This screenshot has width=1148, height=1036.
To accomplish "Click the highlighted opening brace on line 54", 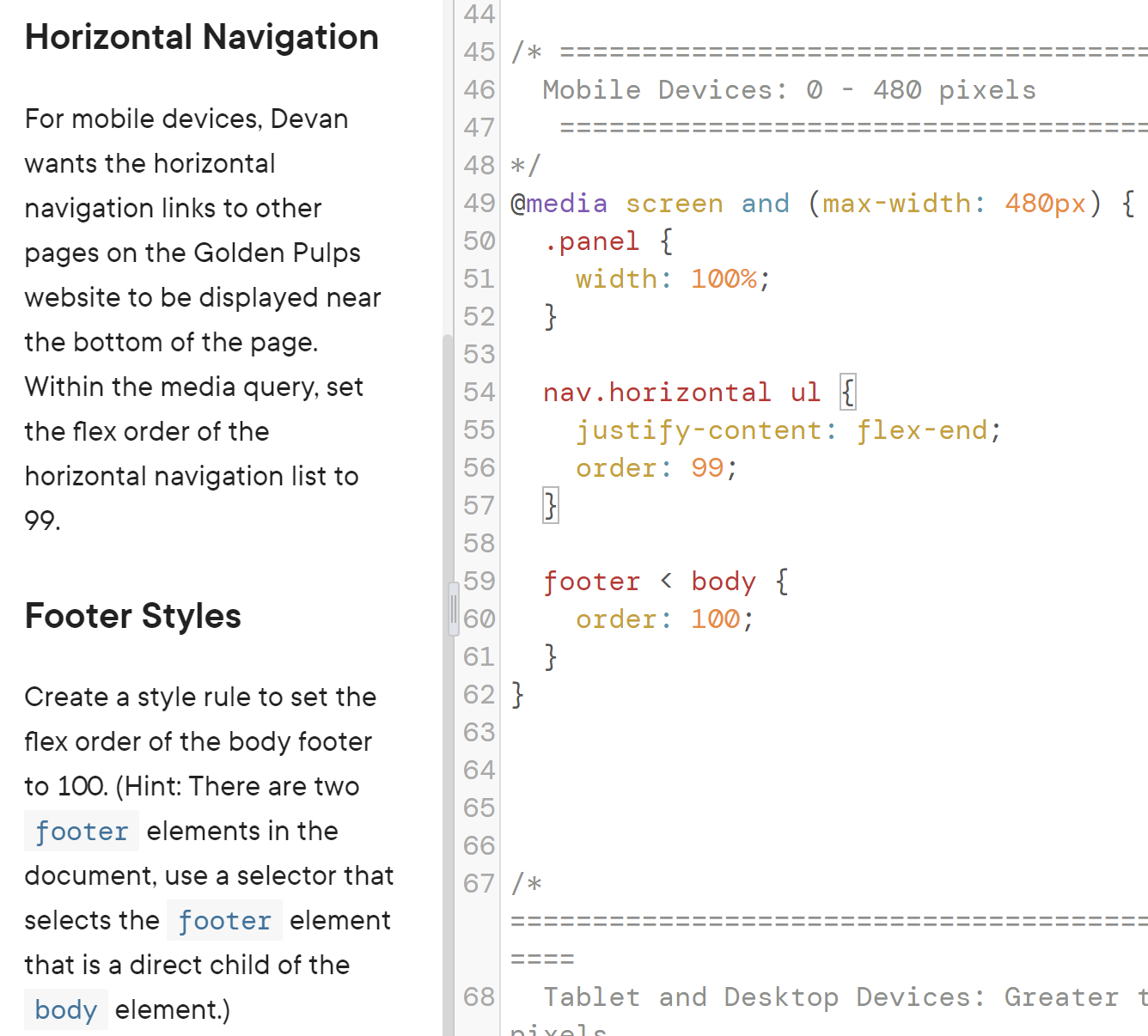I will tap(847, 392).
